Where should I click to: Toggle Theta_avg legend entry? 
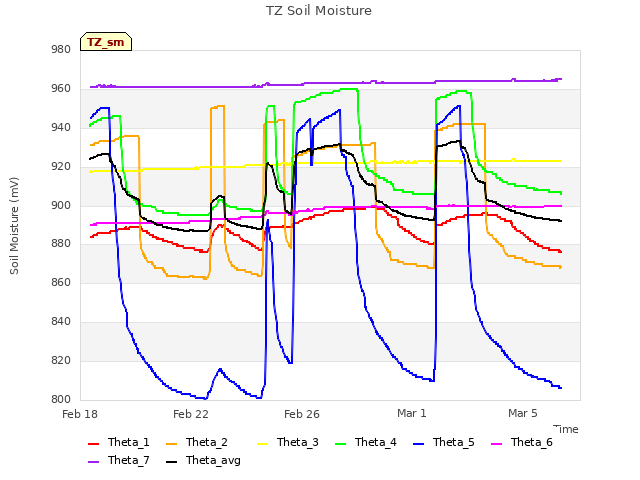[203, 460]
